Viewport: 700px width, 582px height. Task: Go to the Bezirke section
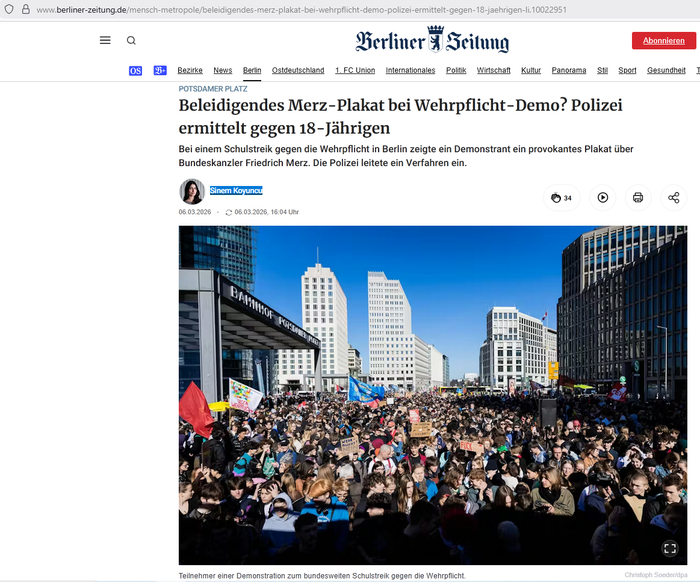190,71
